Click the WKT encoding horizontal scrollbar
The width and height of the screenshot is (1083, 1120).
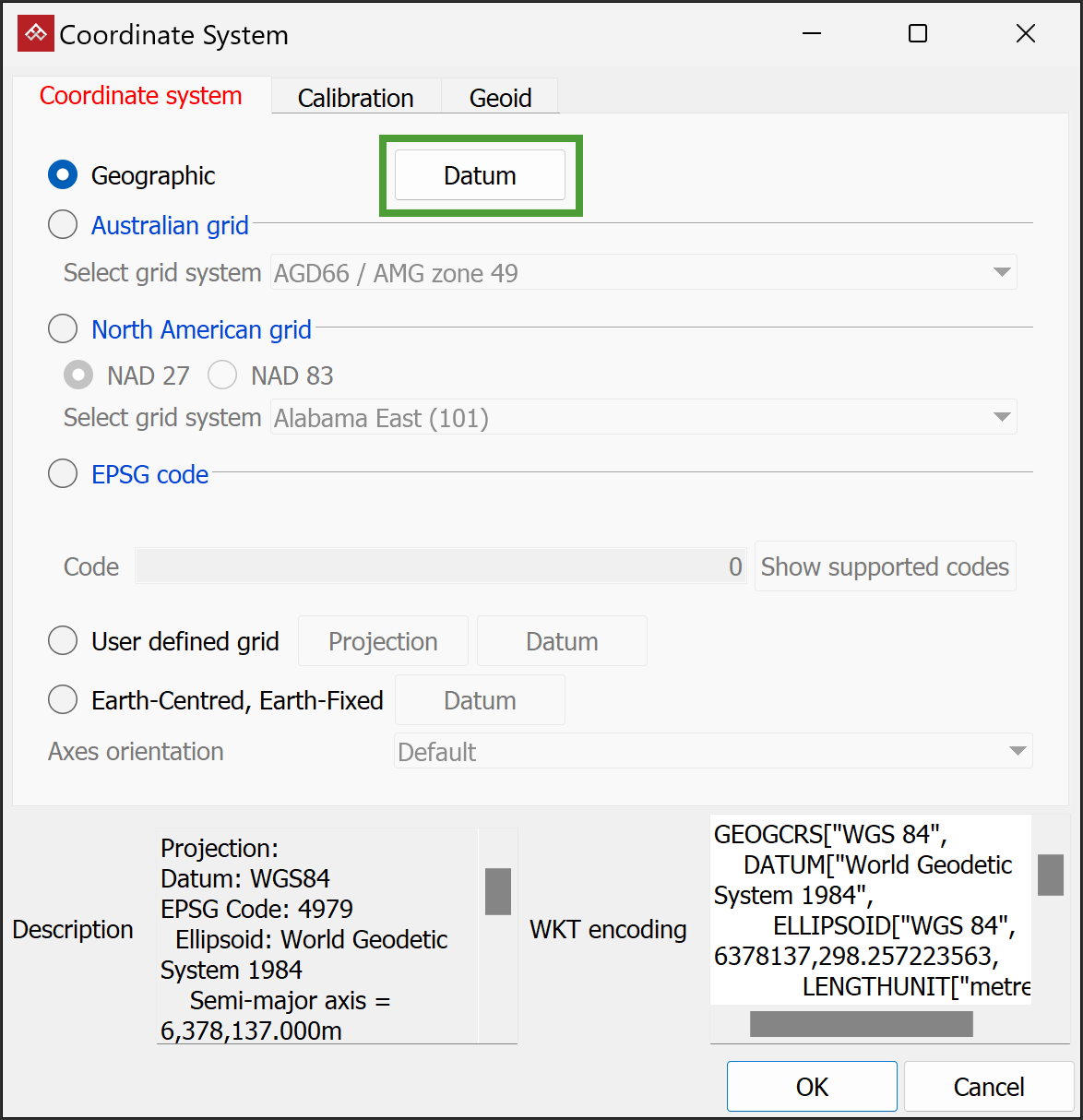[862, 1024]
